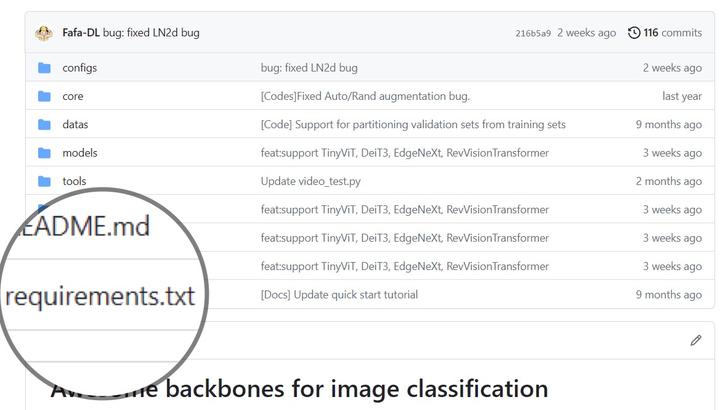This screenshot has height=410, width=720.
Task: Open commit hash 216b5a9
Action: pos(533,33)
